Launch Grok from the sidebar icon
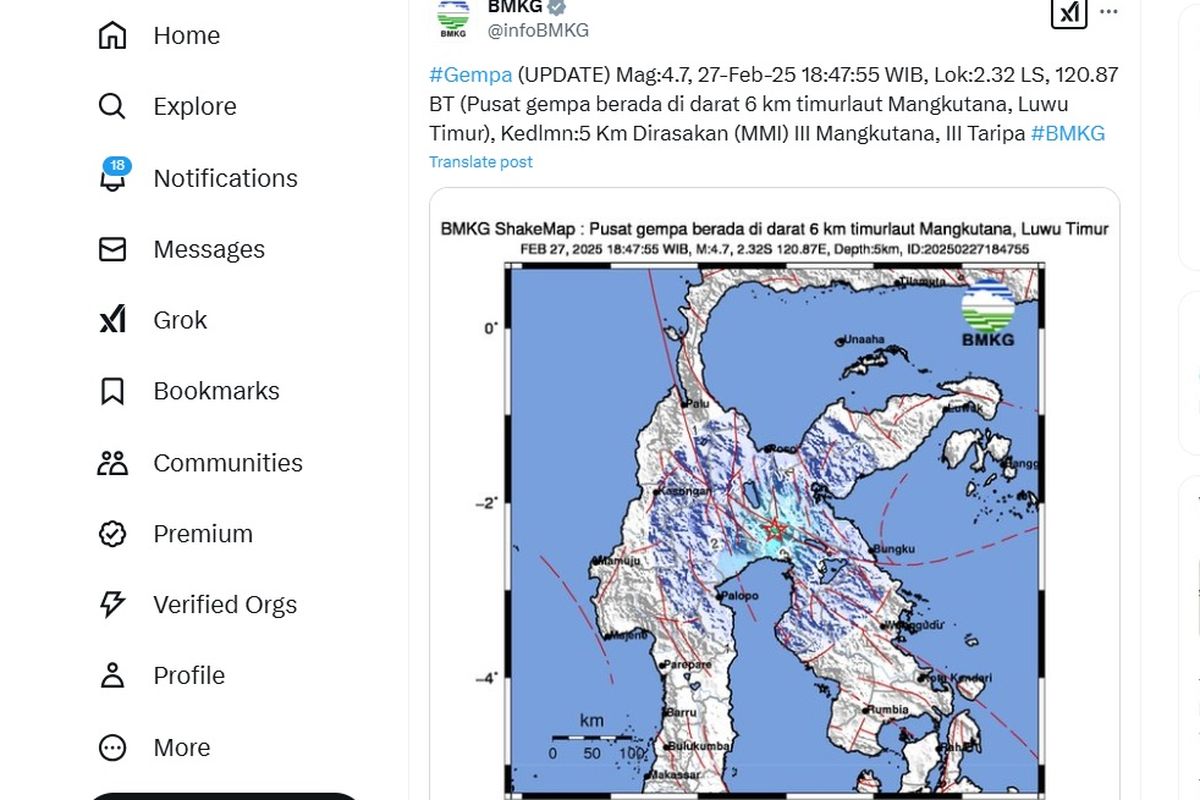Viewport: 1200px width, 800px height. pos(113,320)
